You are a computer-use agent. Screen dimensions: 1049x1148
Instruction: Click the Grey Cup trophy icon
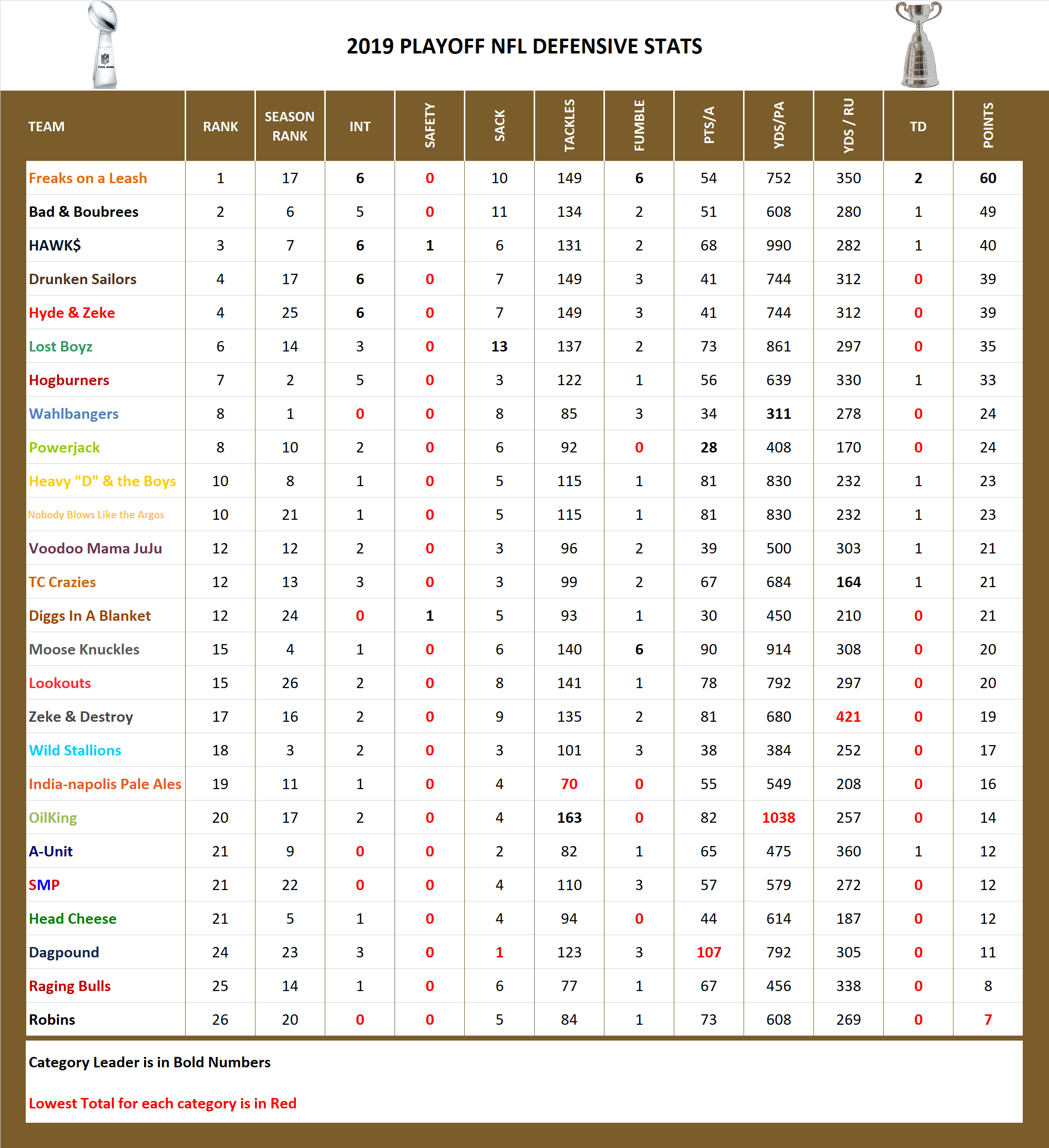pos(919,45)
